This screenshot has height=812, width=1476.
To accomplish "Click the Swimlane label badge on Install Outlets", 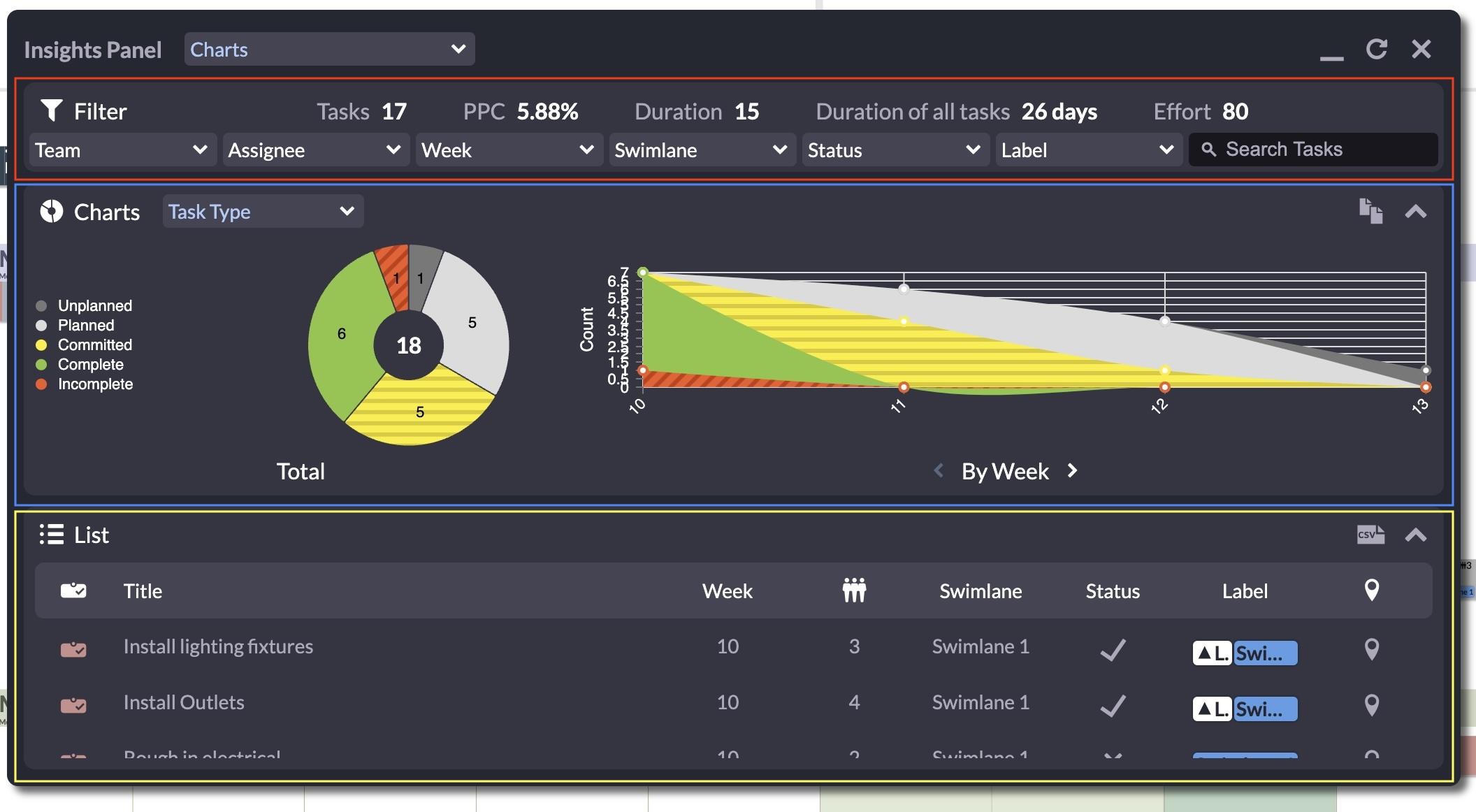I will click(x=1265, y=709).
